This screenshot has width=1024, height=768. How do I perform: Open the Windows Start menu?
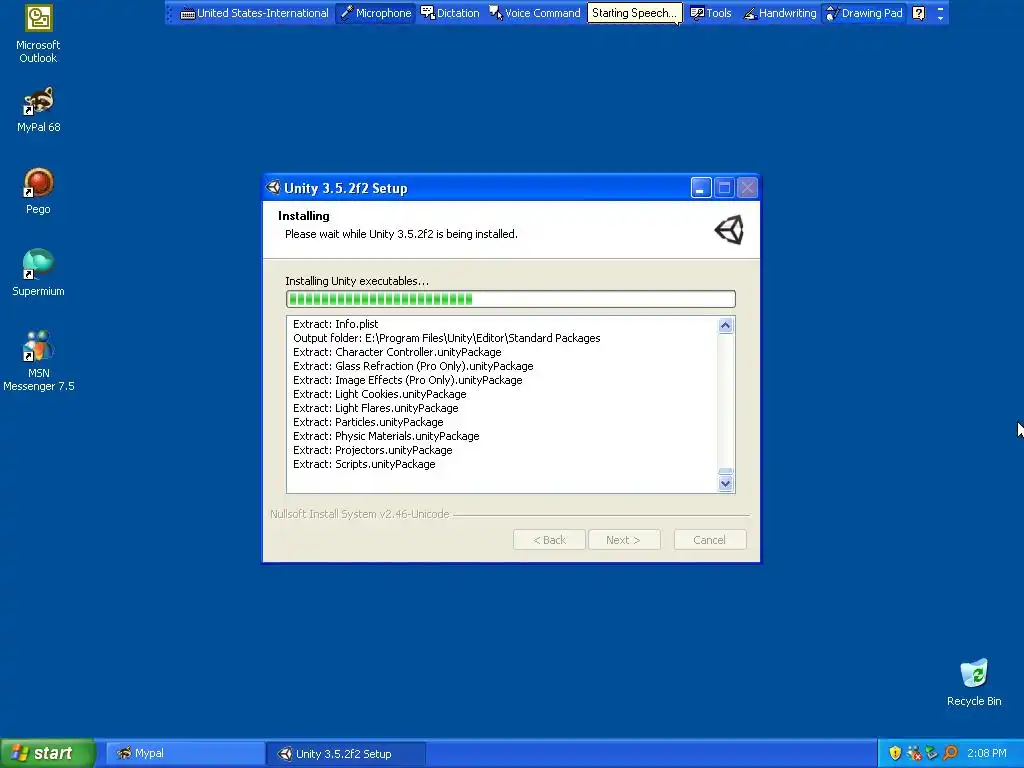[48, 754]
